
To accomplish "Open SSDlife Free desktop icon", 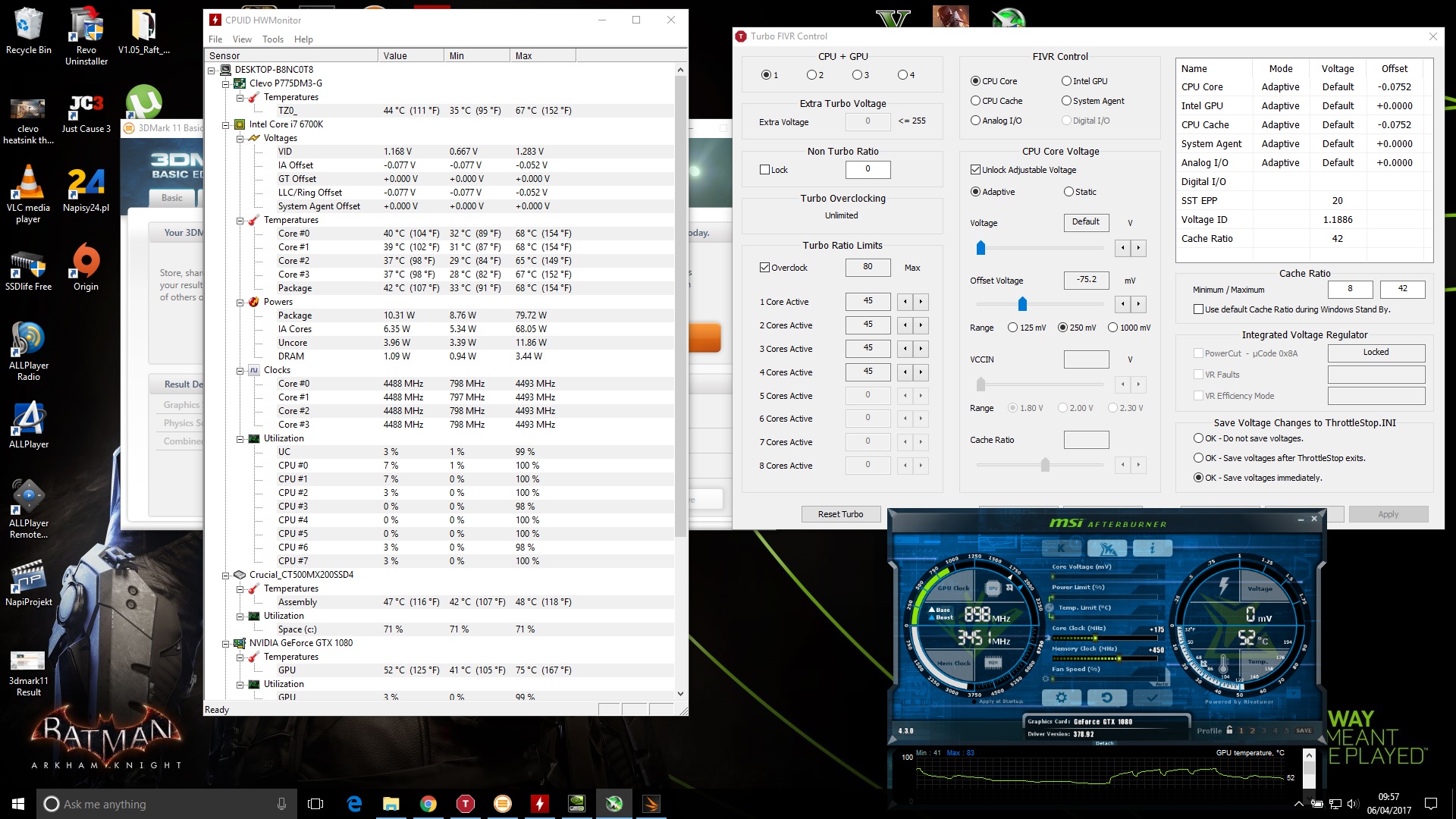I will tap(29, 271).
